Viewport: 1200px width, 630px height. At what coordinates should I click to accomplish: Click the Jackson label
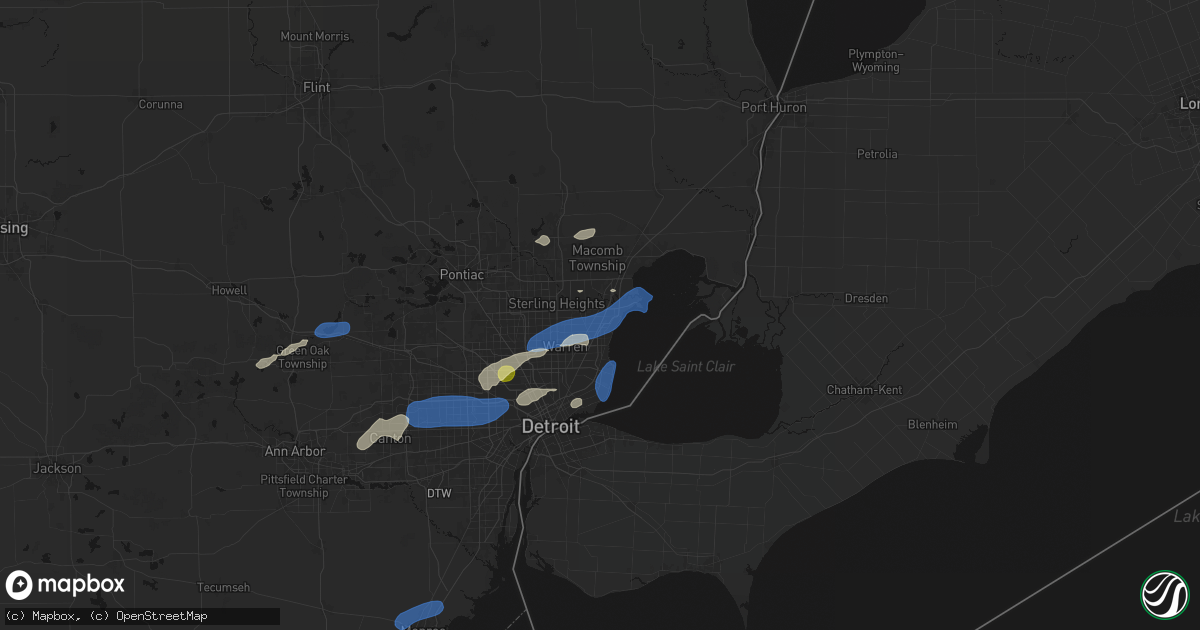click(x=57, y=468)
